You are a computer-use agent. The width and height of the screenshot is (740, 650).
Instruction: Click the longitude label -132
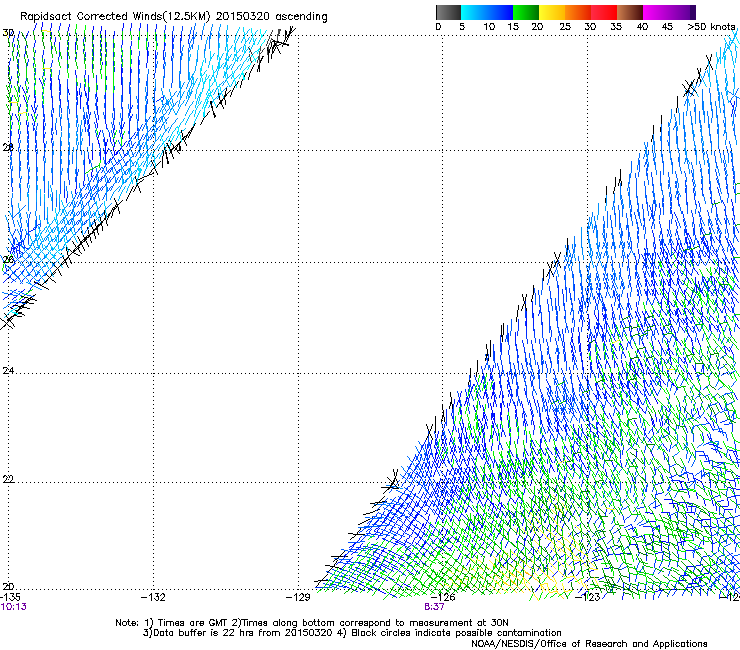coord(153,597)
